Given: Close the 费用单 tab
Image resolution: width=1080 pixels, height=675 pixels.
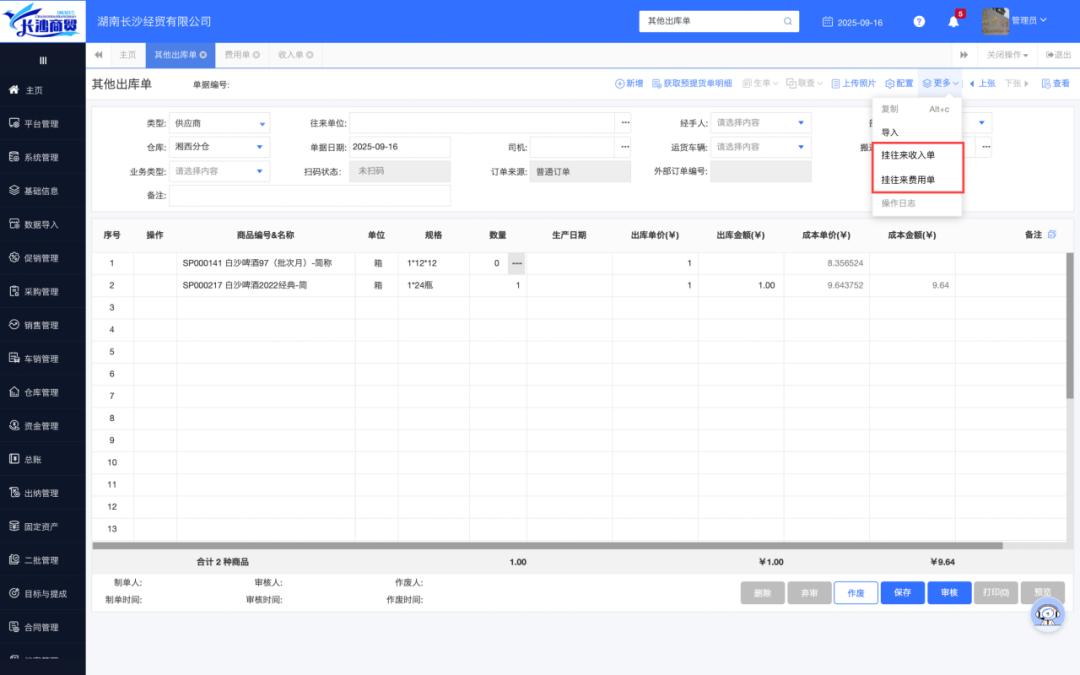Looking at the screenshot, I should tap(256, 55).
